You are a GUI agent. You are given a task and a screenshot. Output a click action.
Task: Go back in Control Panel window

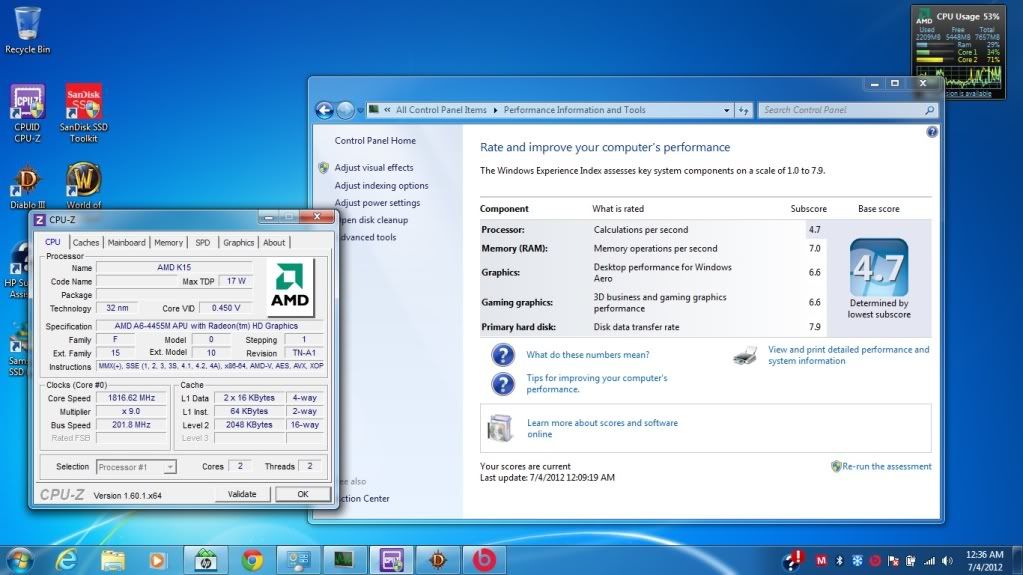(324, 110)
